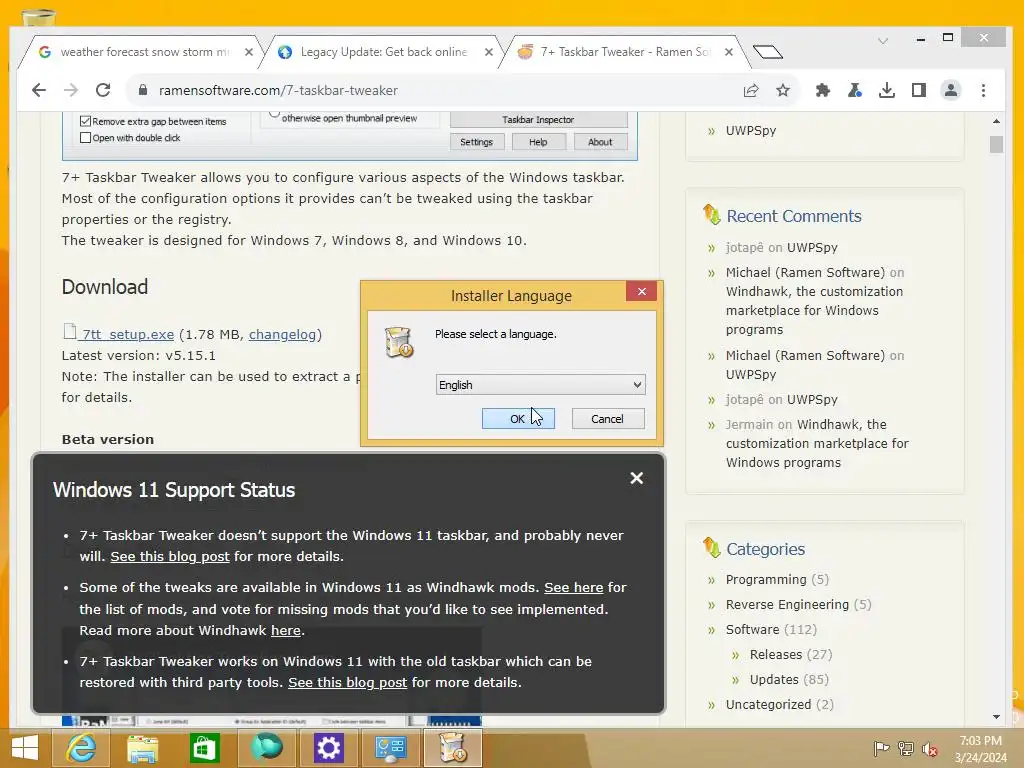Image resolution: width=1024 pixels, height=768 pixels.
Task: Click the installer taskbar icon
Action: [x=453, y=748]
